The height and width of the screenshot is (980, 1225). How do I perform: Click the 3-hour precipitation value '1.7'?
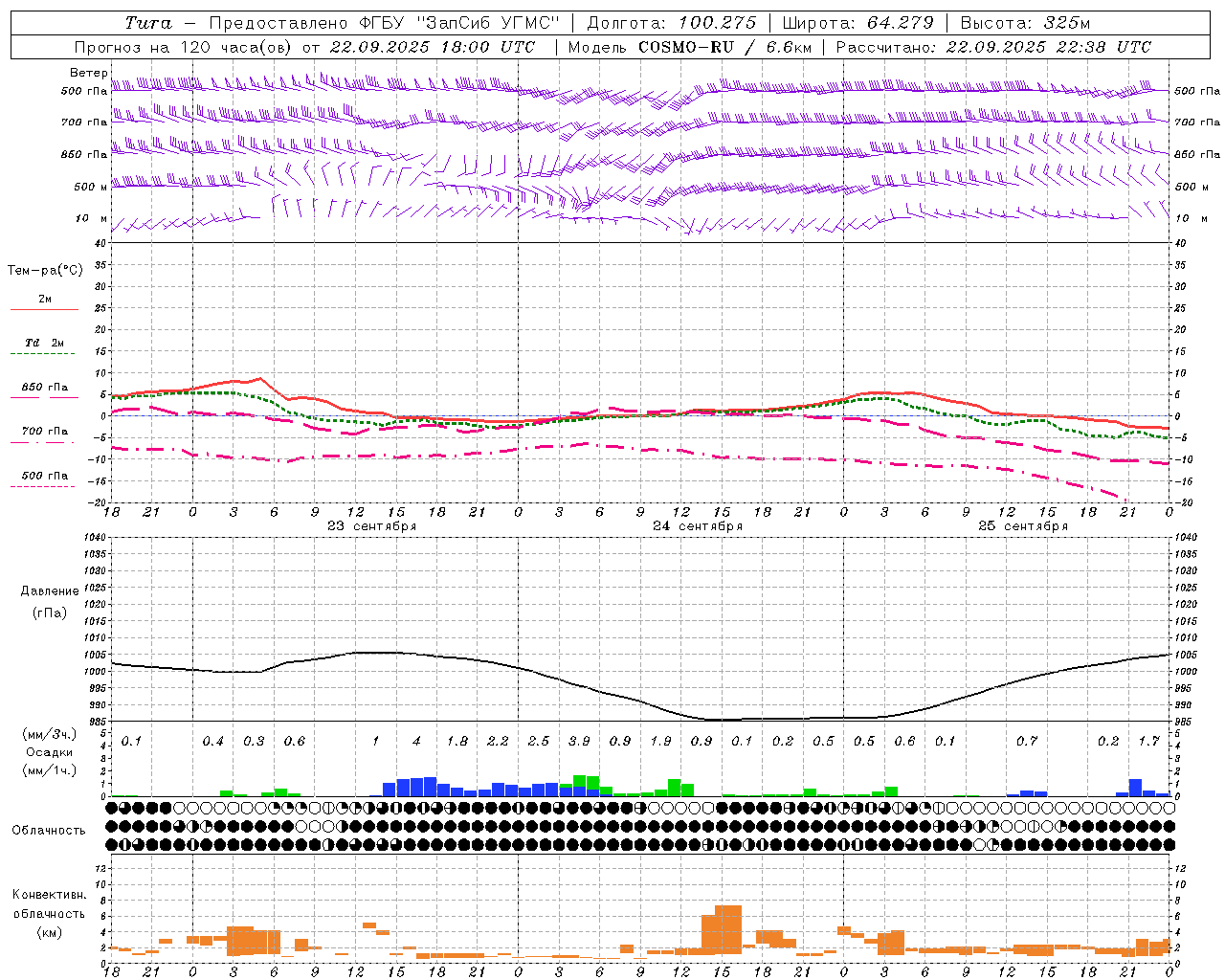click(1148, 742)
